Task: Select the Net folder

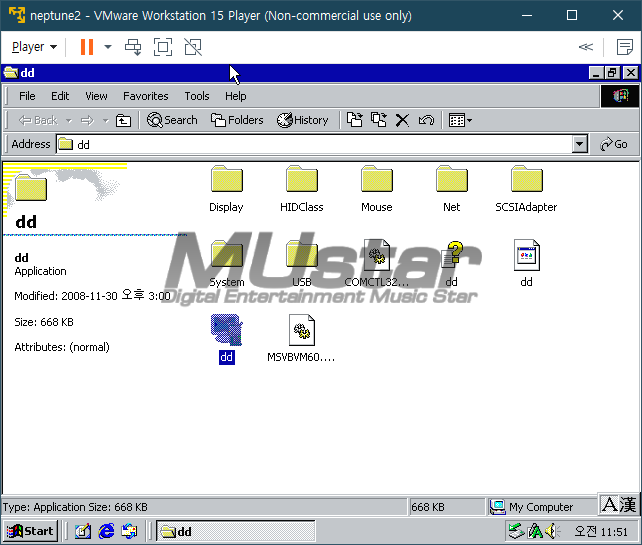Action: click(452, 189)
